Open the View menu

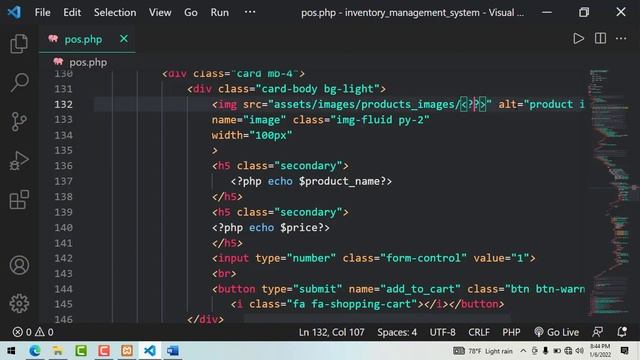click(160, 12)
